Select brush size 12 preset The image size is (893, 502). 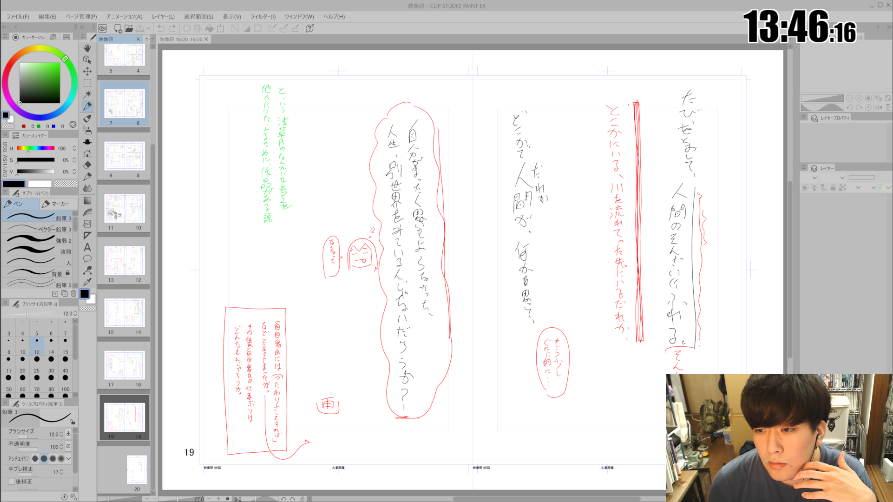(37, 346)
